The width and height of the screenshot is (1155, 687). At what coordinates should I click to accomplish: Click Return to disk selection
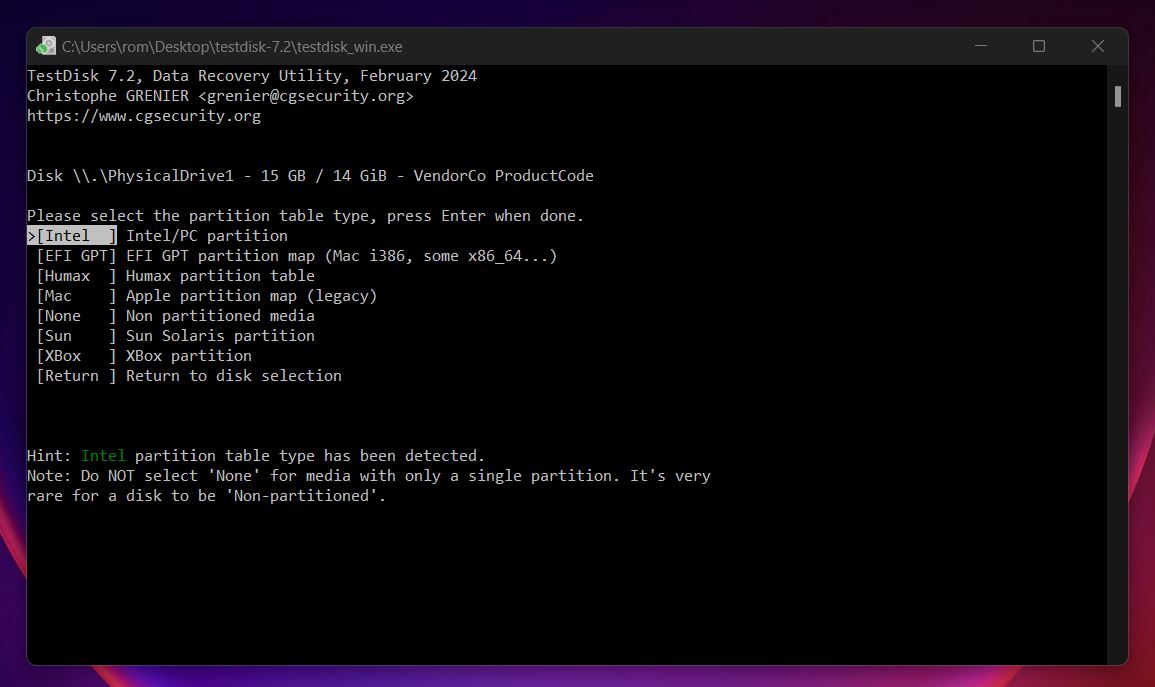coord(189,376)
